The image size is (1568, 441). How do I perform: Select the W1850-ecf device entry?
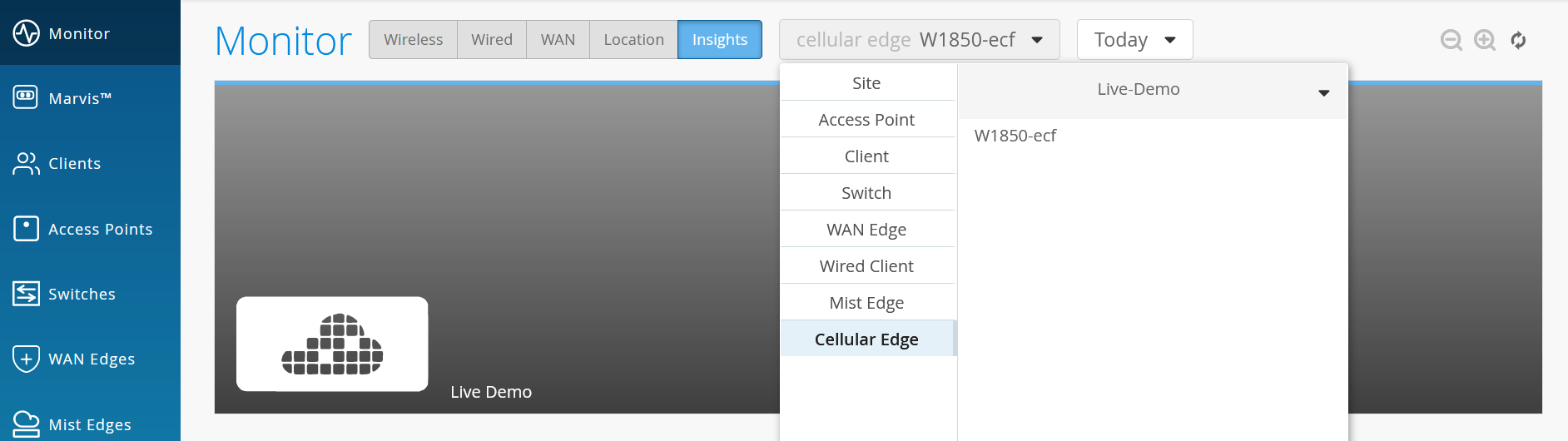coord(1015,136)
